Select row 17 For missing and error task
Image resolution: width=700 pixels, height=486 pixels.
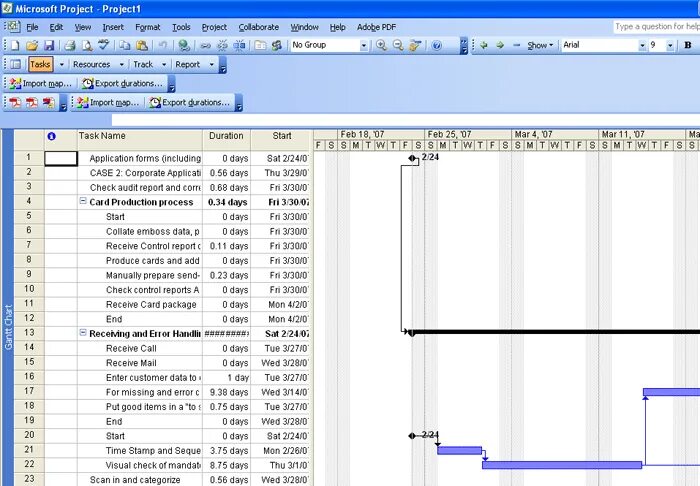[29, 391]
